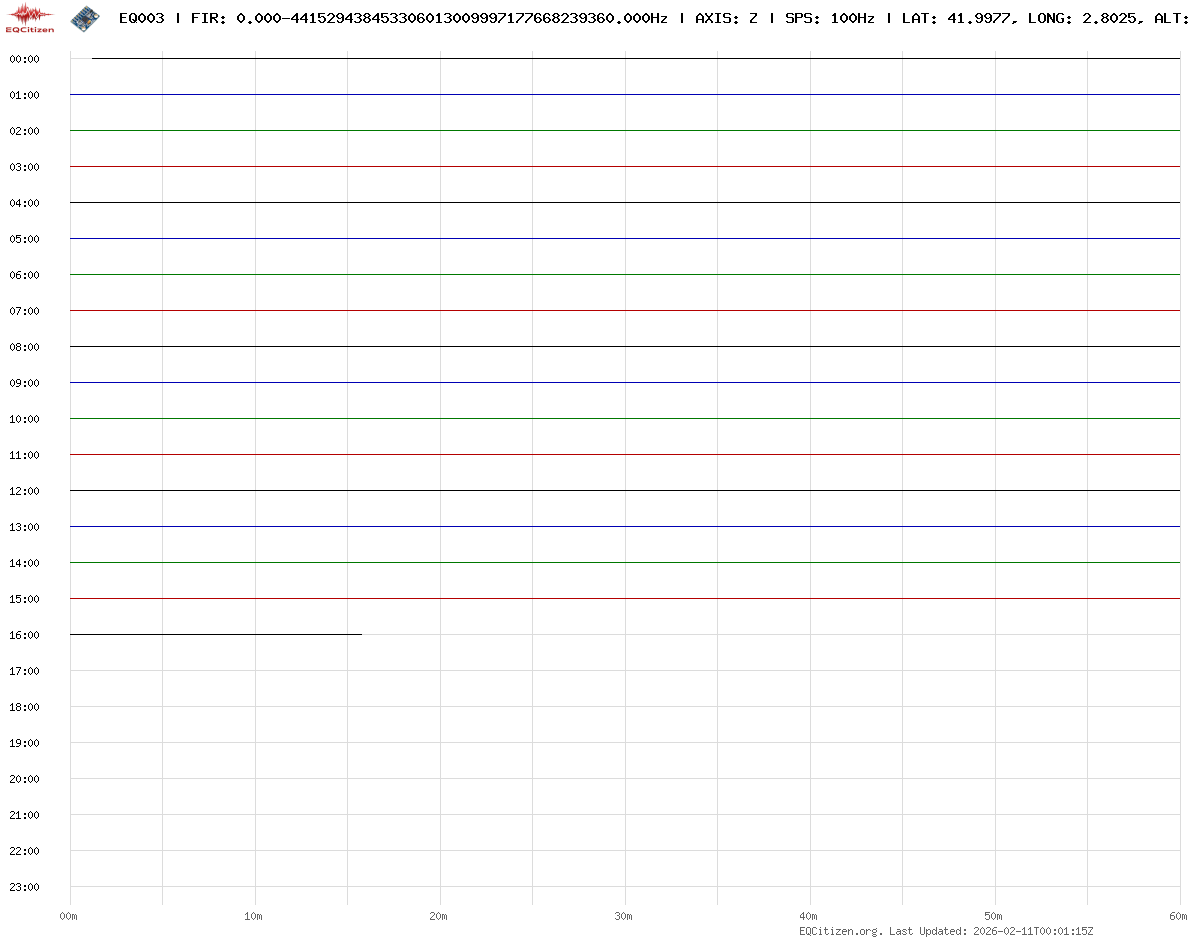Click the 50m minute axis label
Viewport: 1200px width, 940px height.
pyautogui.click(x=994, y=916)
